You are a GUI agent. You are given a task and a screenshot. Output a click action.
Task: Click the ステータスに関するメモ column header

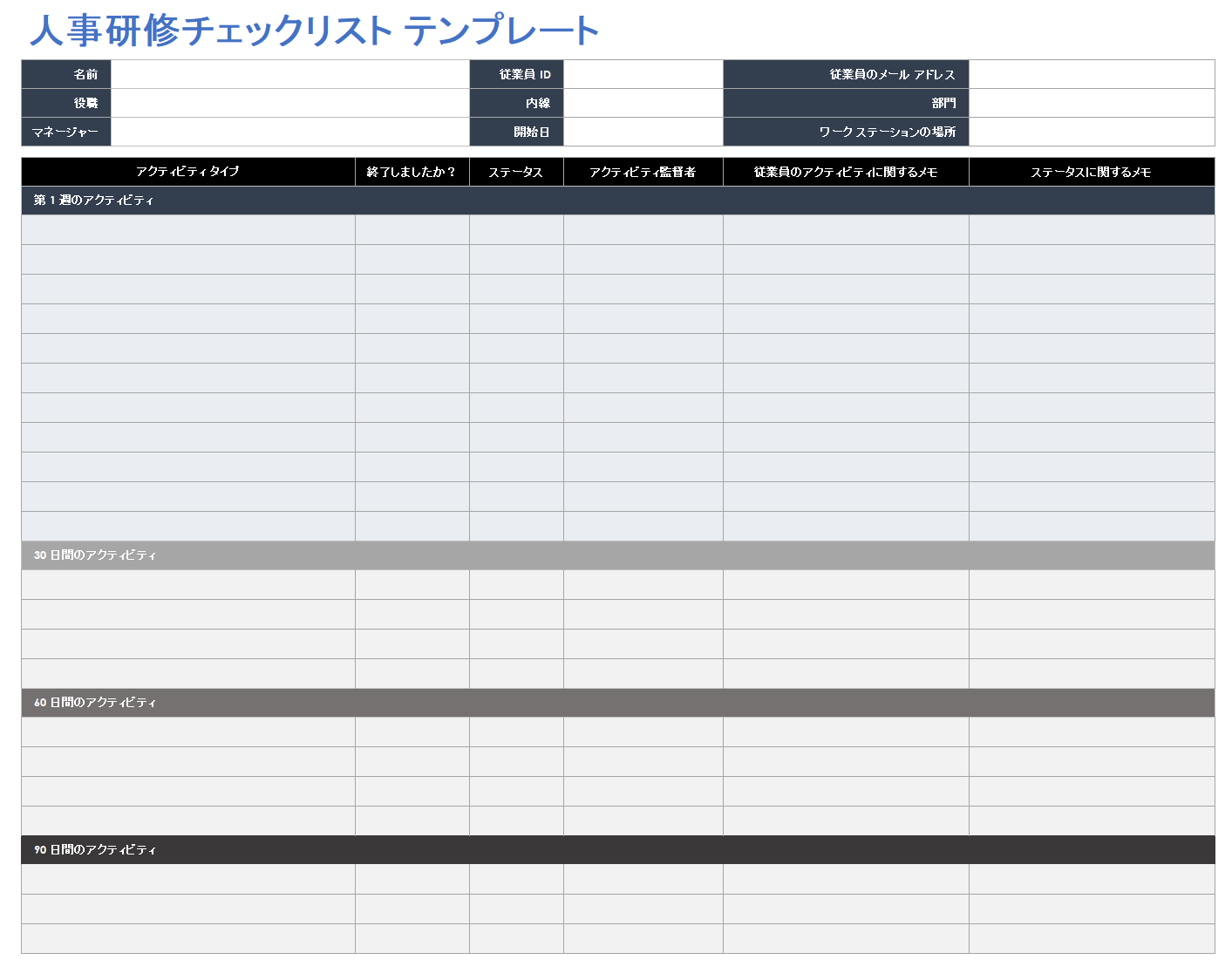tap(1092, 172)
